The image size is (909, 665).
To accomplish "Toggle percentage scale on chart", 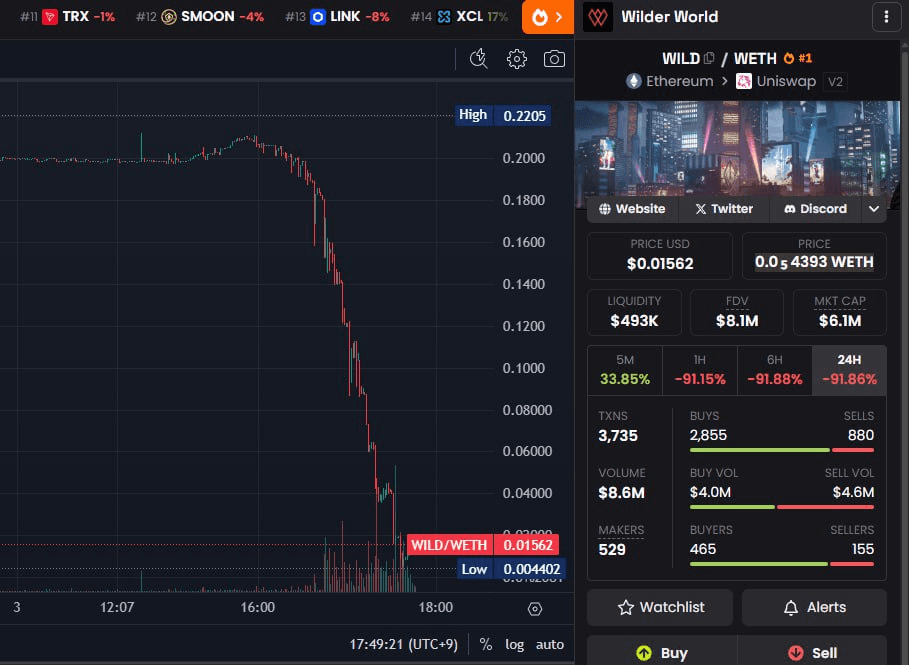I will click(x=486, y=644).
